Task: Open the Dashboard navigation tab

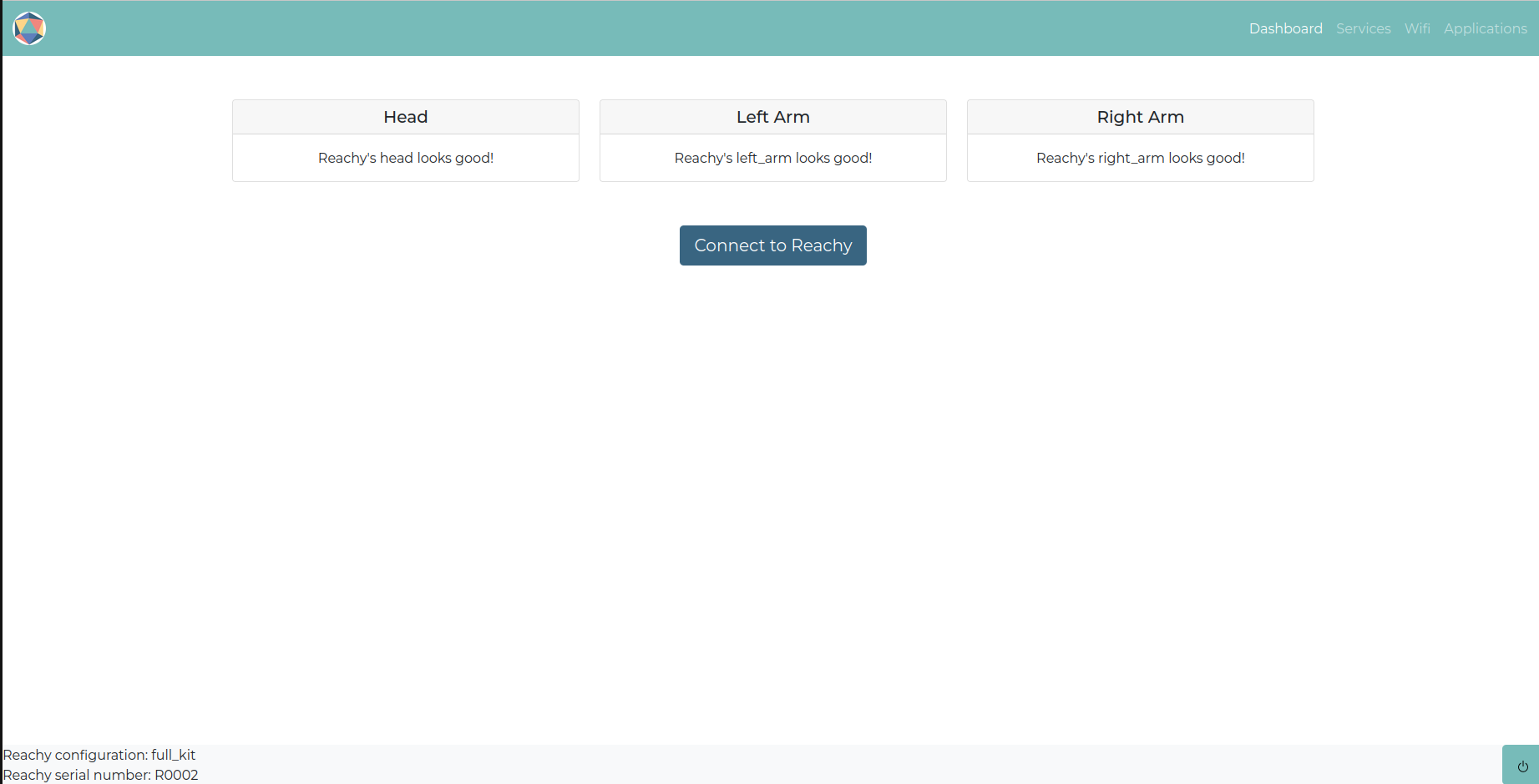Action: coord(1285,28)
